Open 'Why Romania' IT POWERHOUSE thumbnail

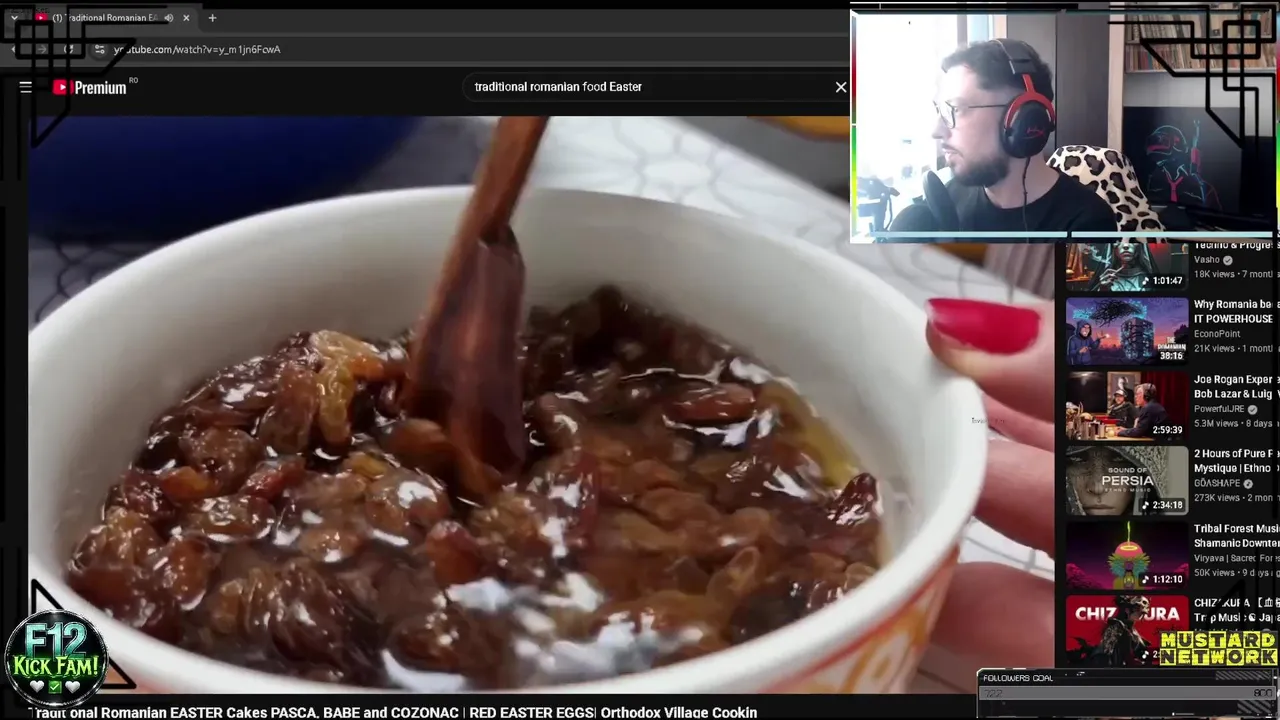pos(1127,331)
